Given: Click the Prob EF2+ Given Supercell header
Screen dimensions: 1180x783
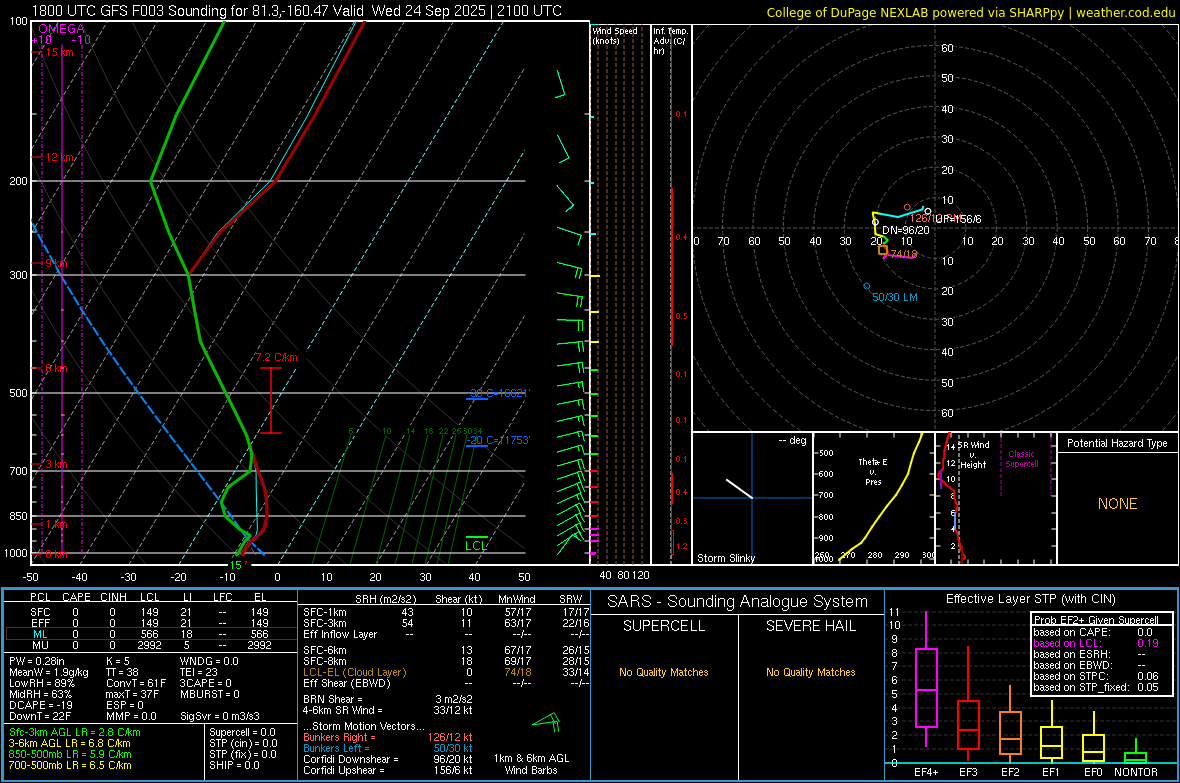Looking at the screenshot, I should tap(1096, 620).
